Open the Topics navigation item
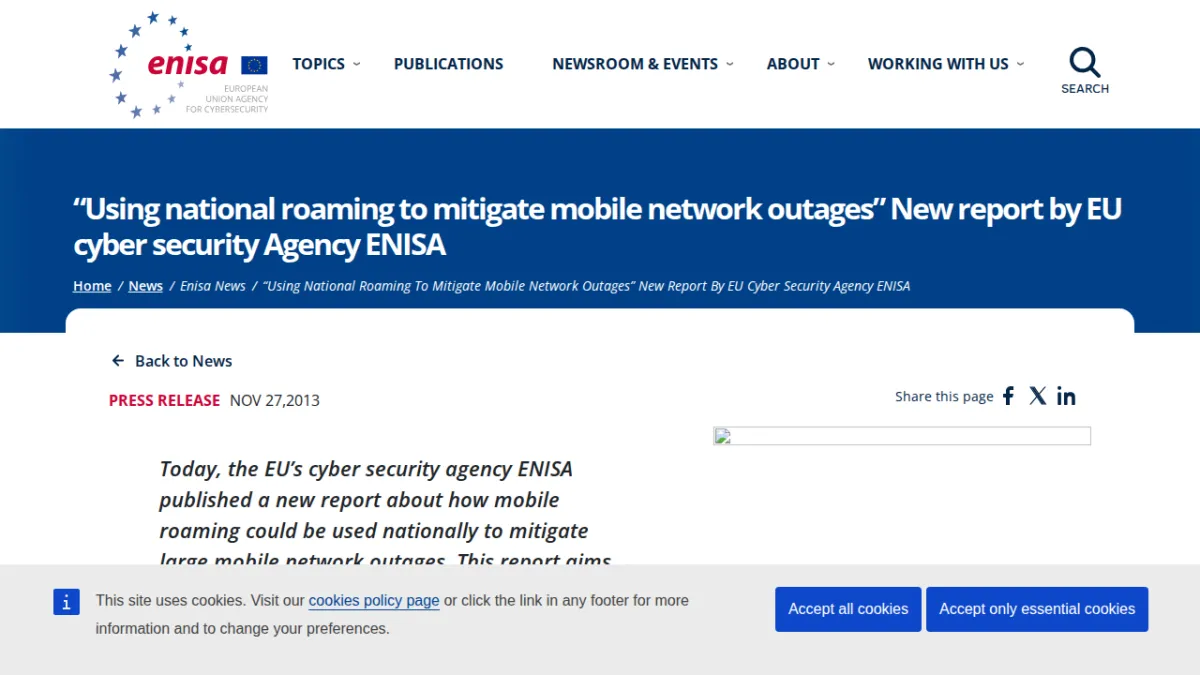This screenshot has width=1200, height=675. point(318,64)
